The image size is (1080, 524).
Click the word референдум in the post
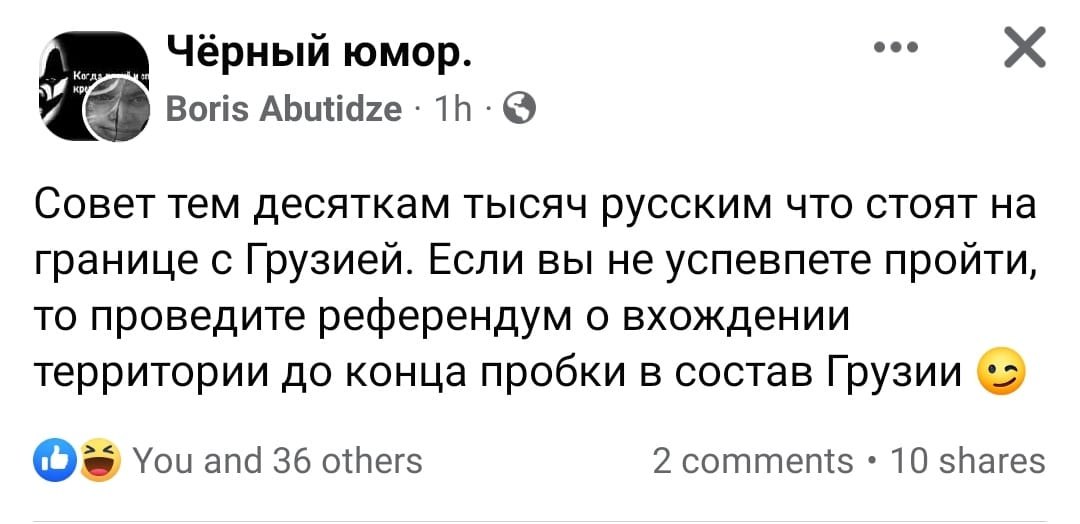tap(438, 318)
